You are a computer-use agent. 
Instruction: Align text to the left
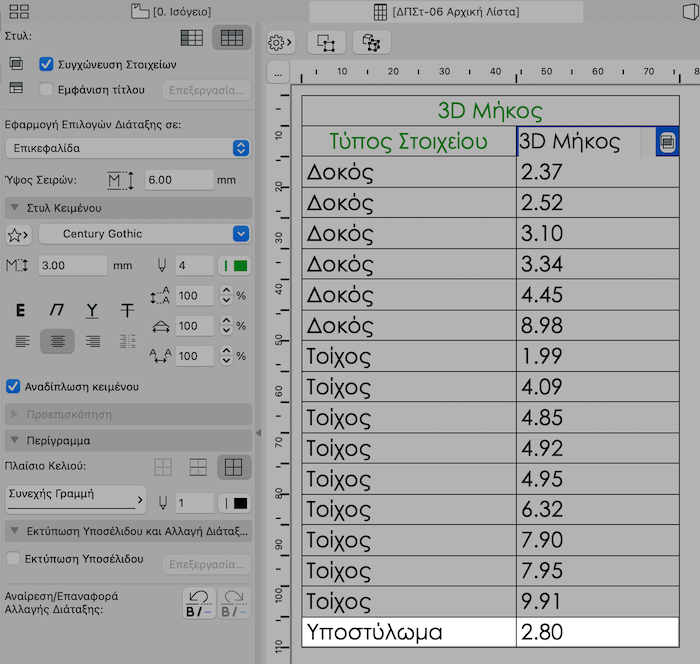(x=22, y=341)
